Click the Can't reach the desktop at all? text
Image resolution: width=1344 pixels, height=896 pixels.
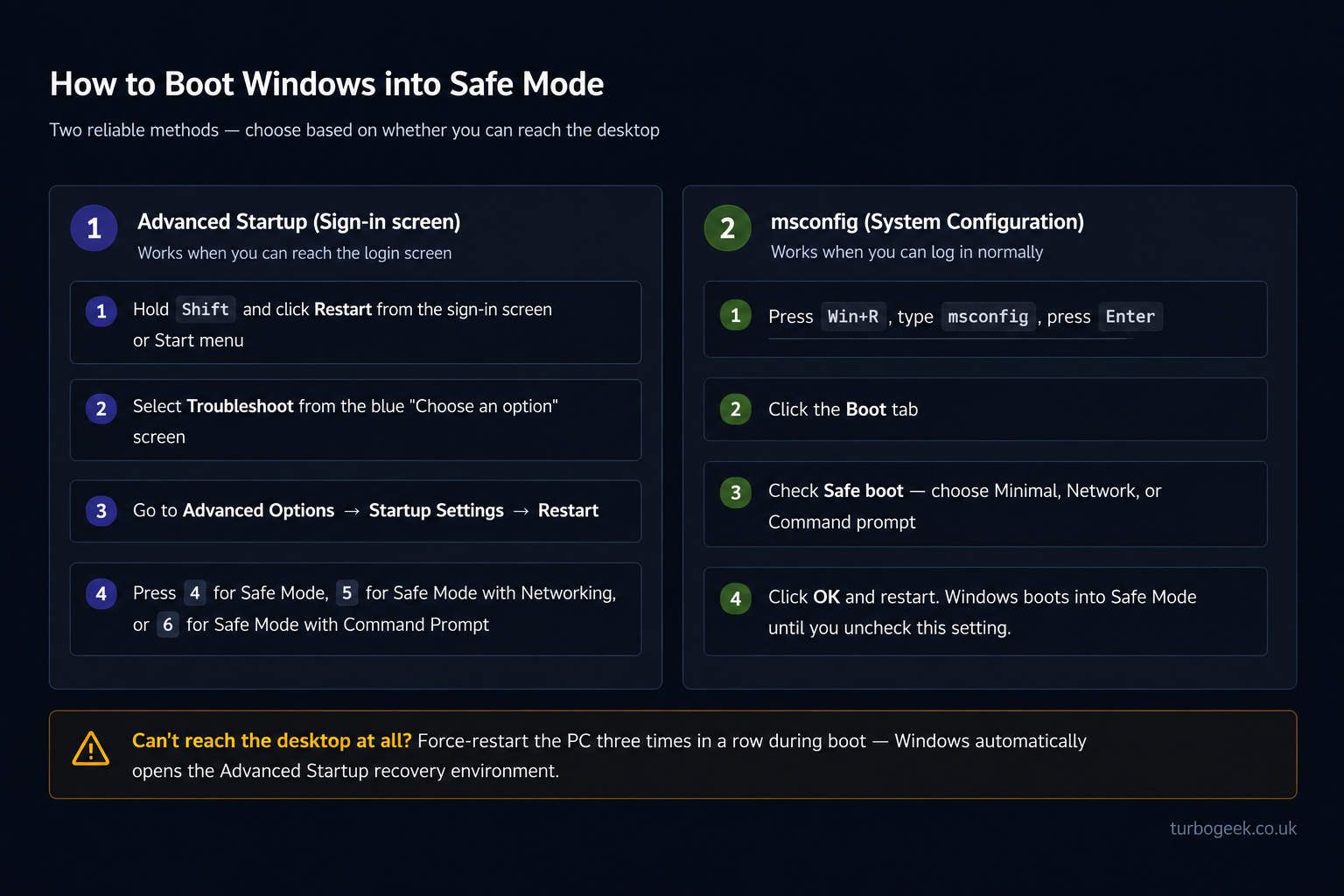point(272,741)
